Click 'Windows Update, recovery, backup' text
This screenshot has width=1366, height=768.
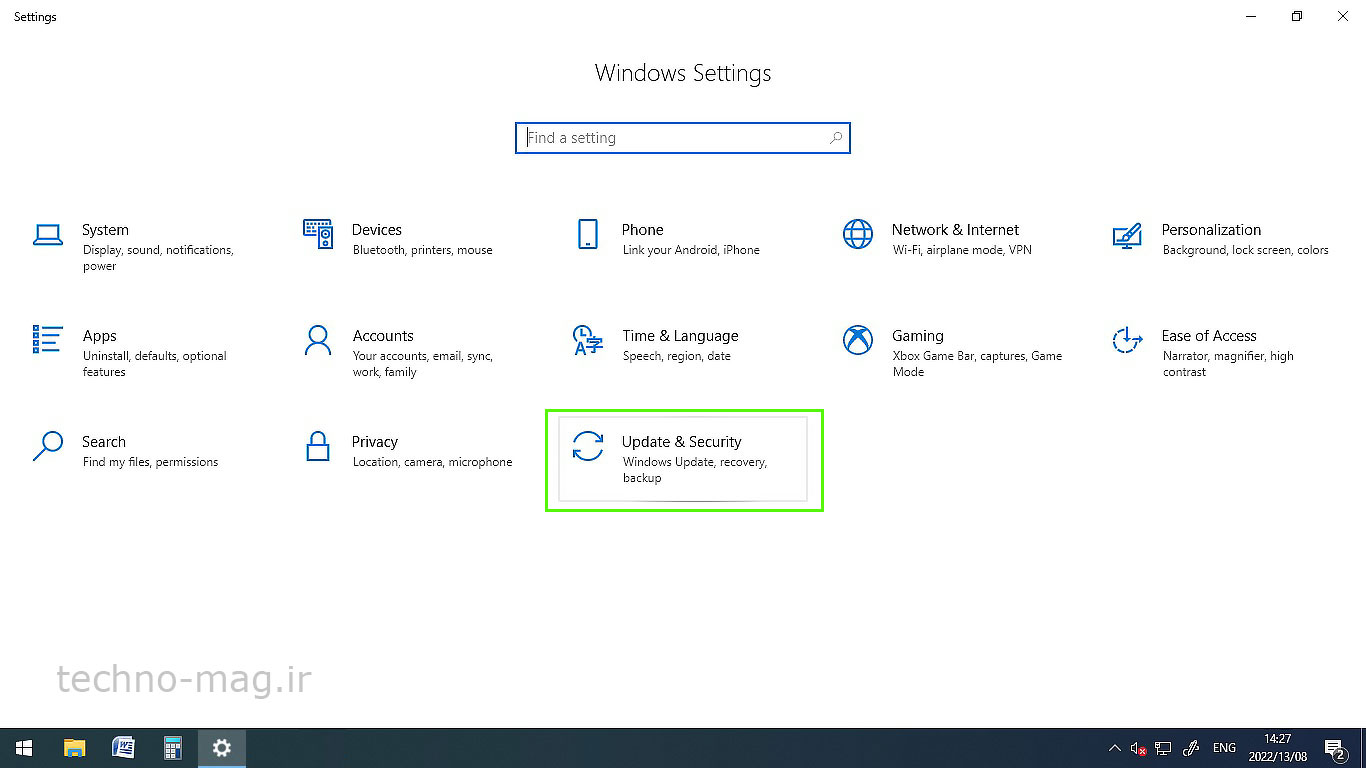point(695,470)
